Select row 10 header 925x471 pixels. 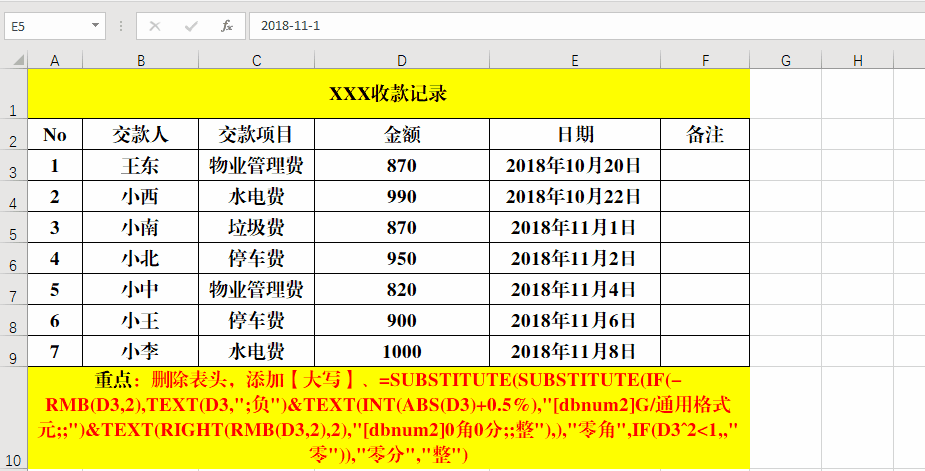pyautogui.click(x=14, y=418)
